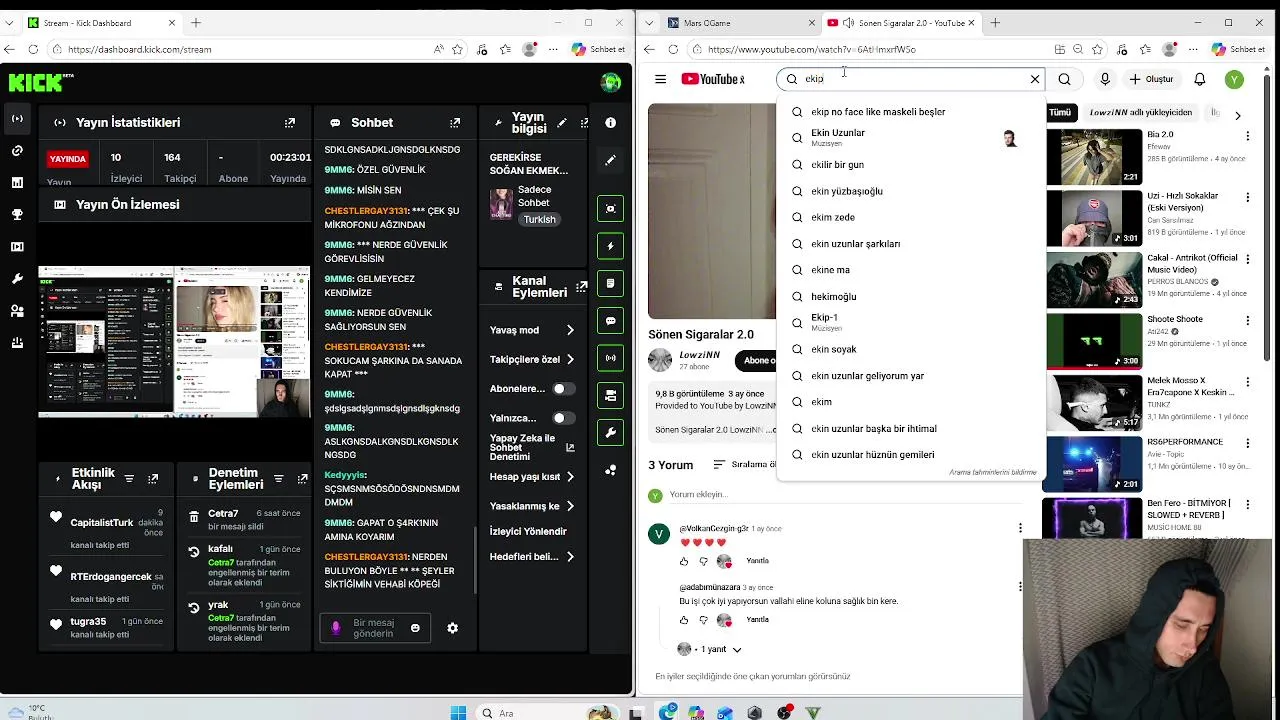Open chat settings gear icon
Image resolution: width=1280 pixels, height=720 pixels.
pyautogui.click(x=452, y=628)
